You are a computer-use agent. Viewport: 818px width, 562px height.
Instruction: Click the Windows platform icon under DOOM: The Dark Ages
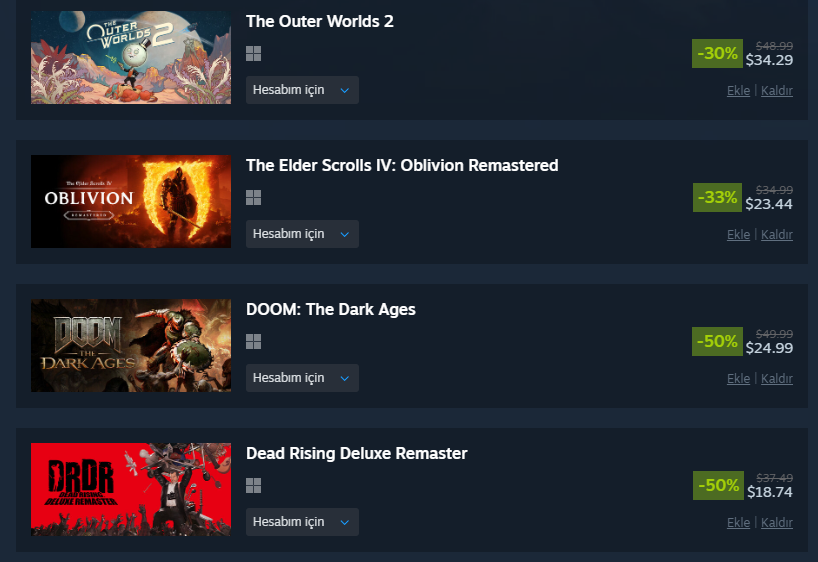[x=254, y=342]
